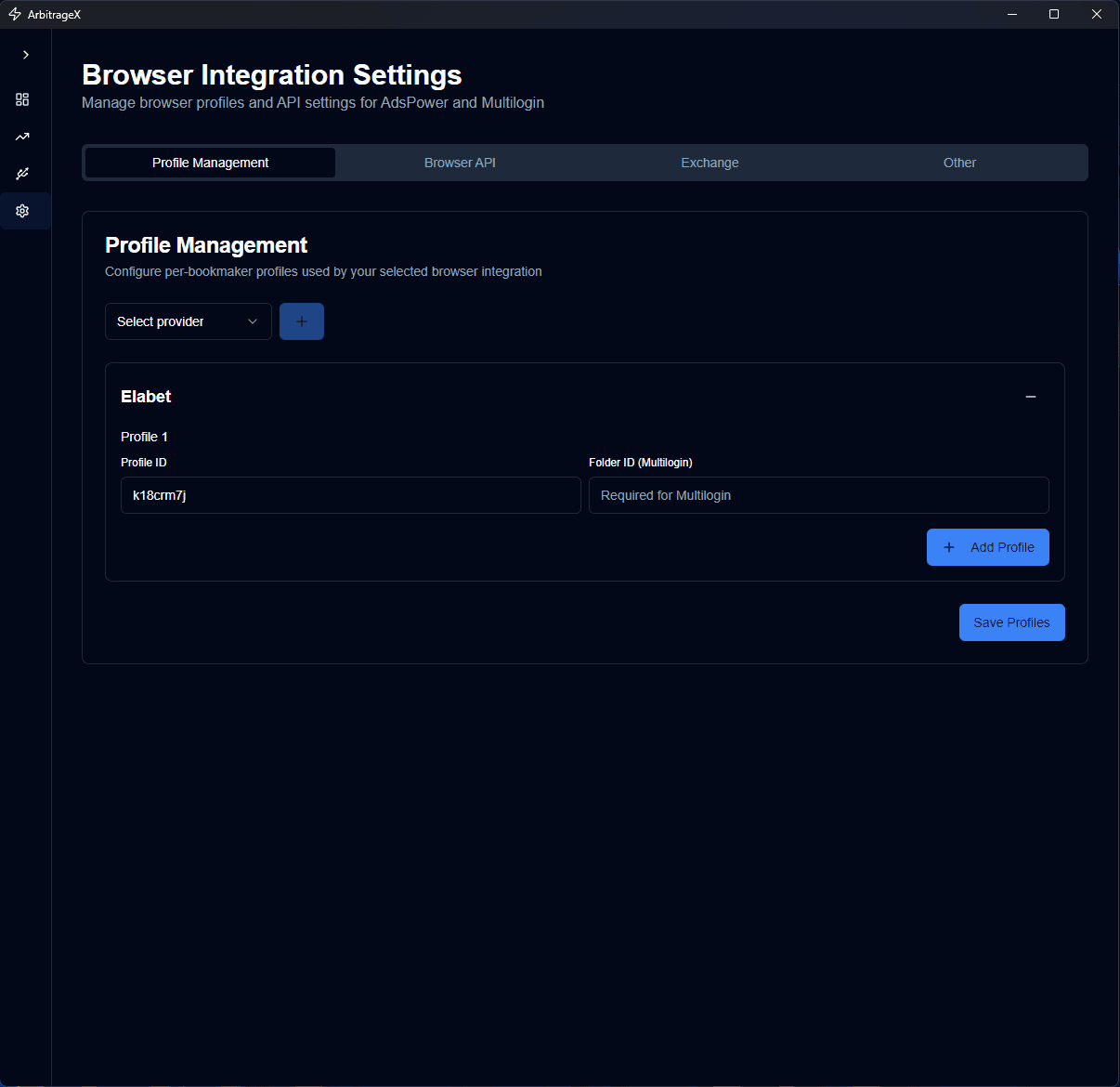Image resolution: width=1120 pixels, height=1087 pixels.
Task: Stay on the Profile Management tab
Action: coord(209,163)
